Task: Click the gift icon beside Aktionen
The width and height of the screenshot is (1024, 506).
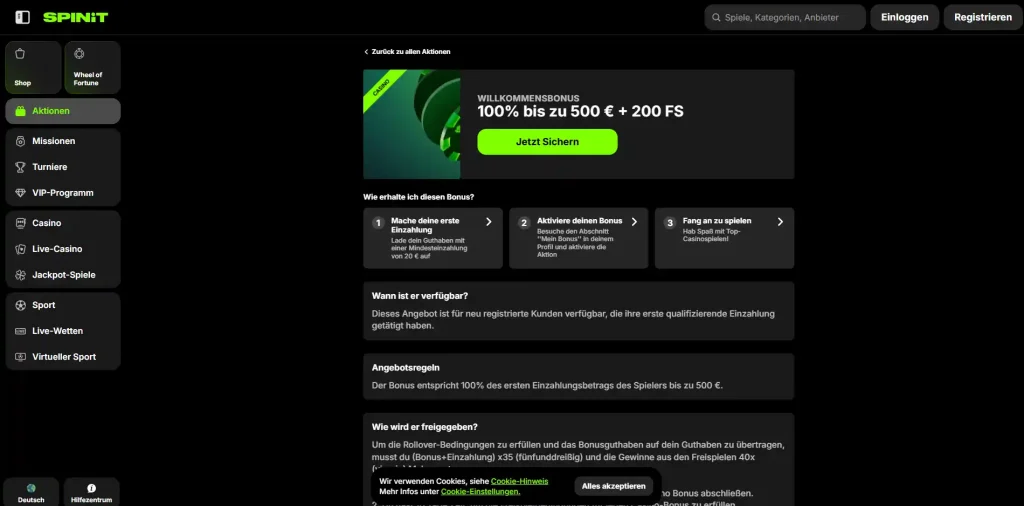Action: [x=20, y=111]
